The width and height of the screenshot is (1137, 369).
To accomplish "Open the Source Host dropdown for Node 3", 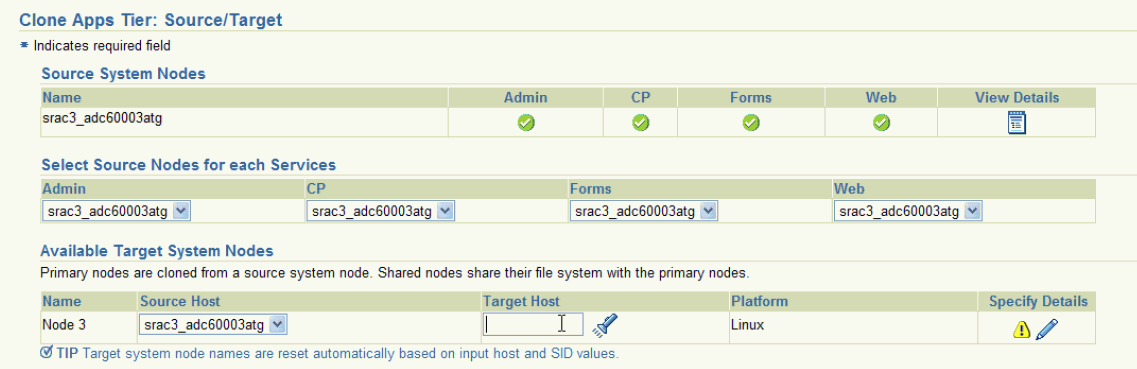I will click(212, 326).
